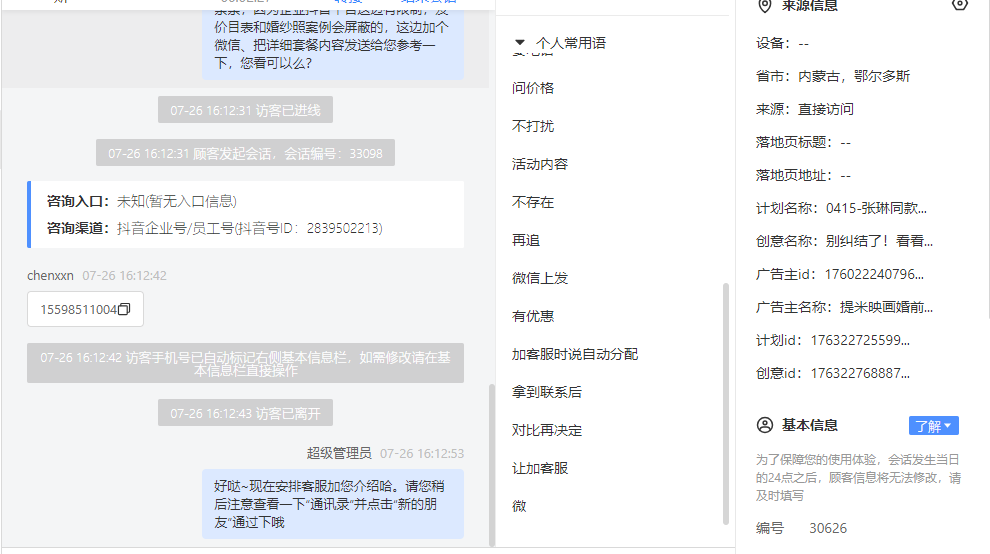
Task: Select quick phrase 微
Action: pyautogui.click(x=519, y=506)
